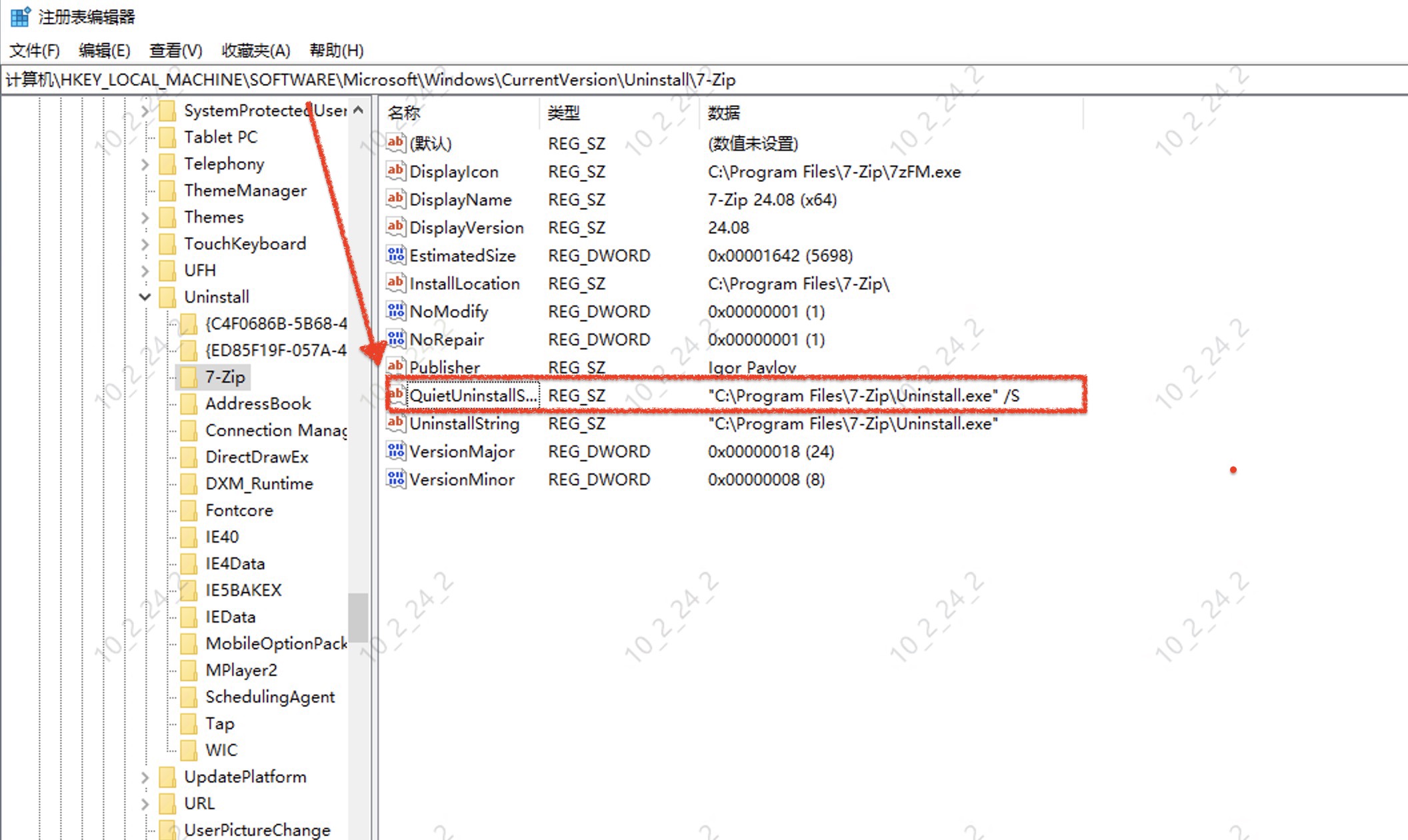Screen dimensions: 1408x840
Task: Select the QuietUninstallString value row
Action: tap(472, 395)
